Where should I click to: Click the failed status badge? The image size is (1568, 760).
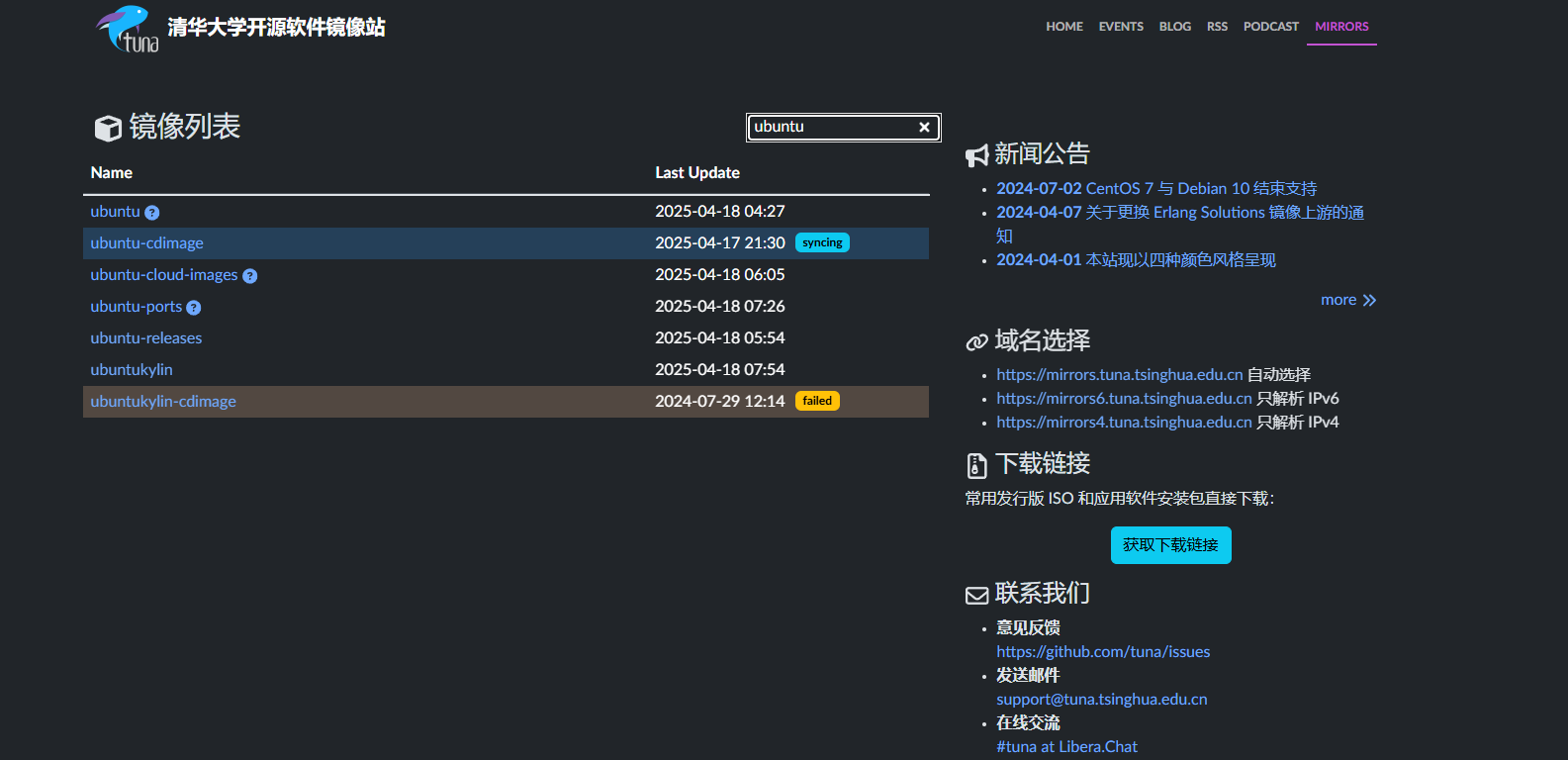817,401
